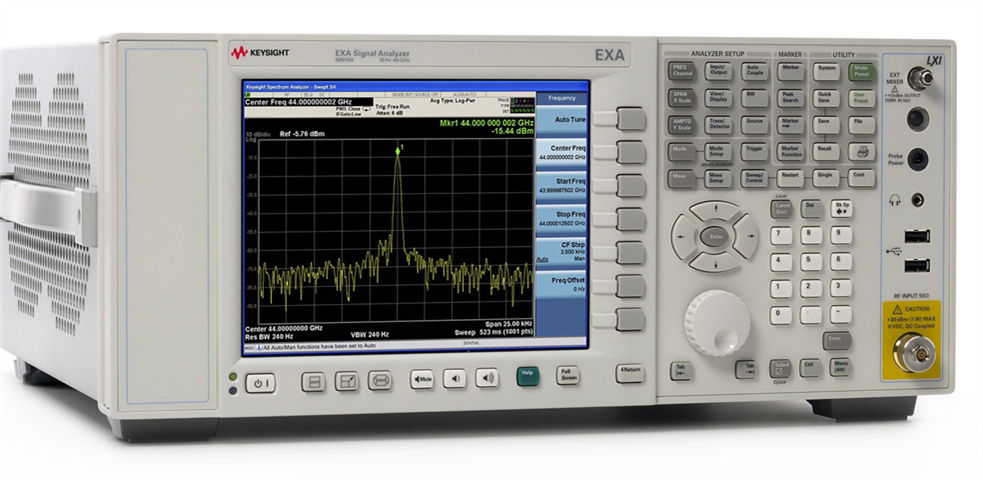983x480 pixels.
Task: Push the Del key
Action: point(811,209)
